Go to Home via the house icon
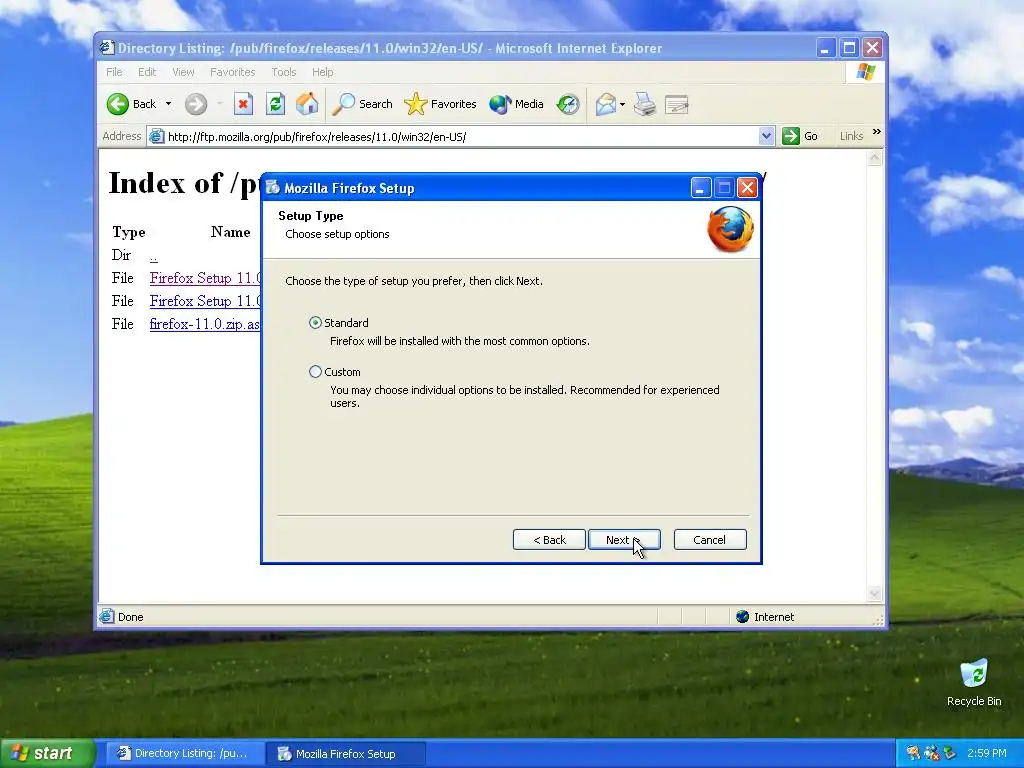The image size is (1024, 768). (x=307, y=104)
